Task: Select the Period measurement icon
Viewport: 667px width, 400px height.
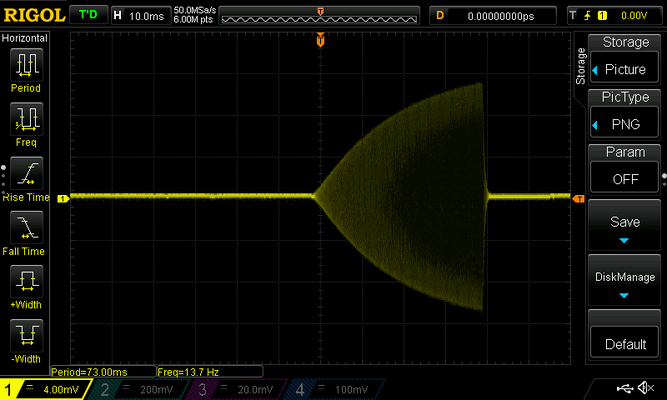Action: pyautogui.click(x=26, y=65)
